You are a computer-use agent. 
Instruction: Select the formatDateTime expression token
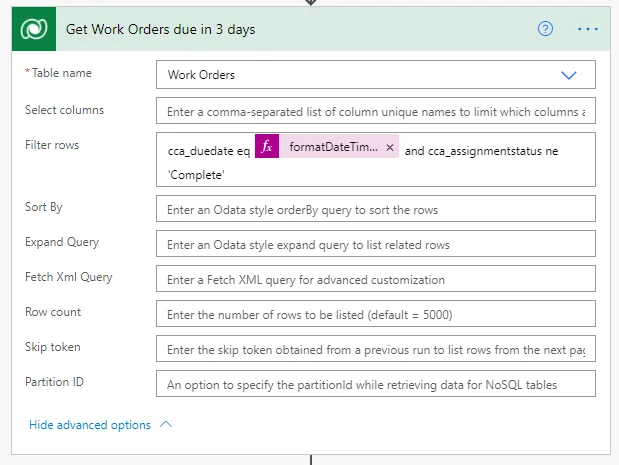tap(333, 147)
